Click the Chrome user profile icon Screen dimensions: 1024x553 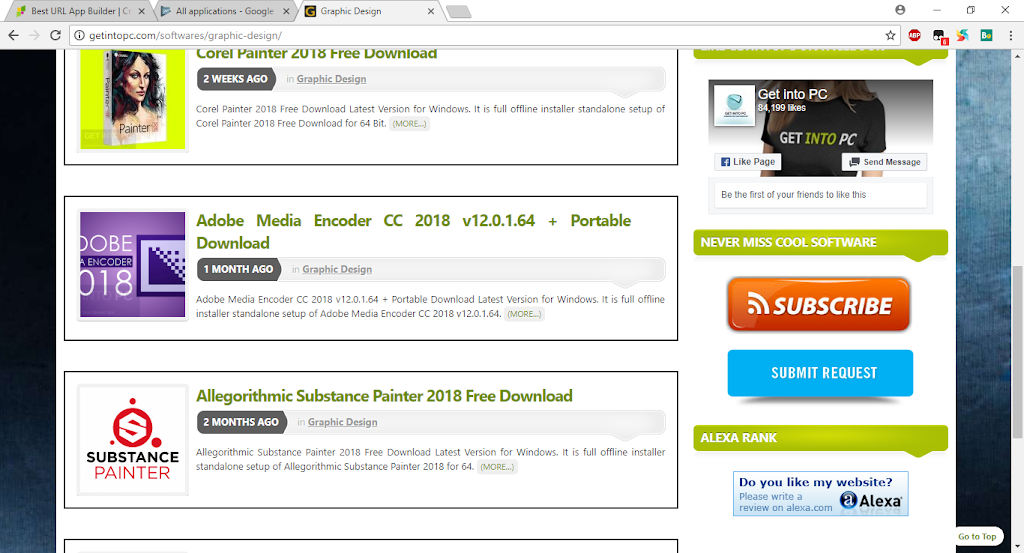point(900,10)
